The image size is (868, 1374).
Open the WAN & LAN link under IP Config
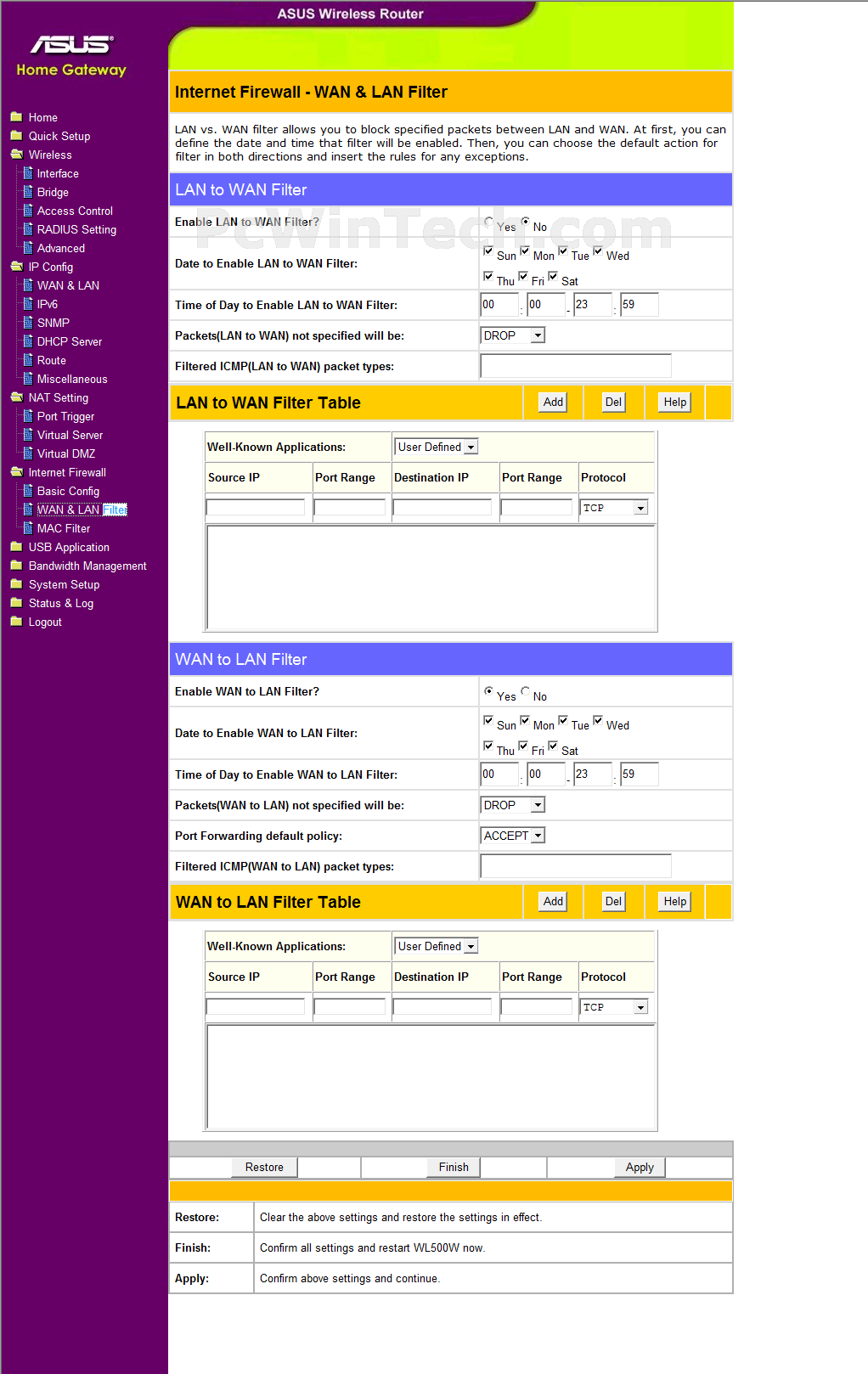[68, 285]
